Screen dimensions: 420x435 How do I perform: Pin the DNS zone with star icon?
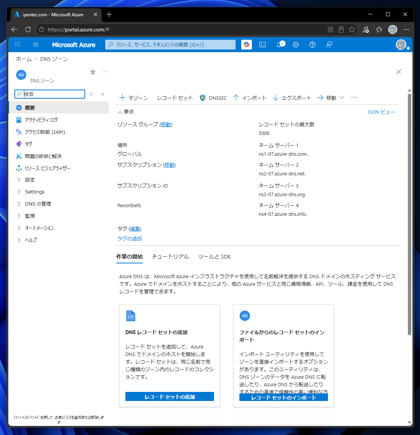[93, 72]
